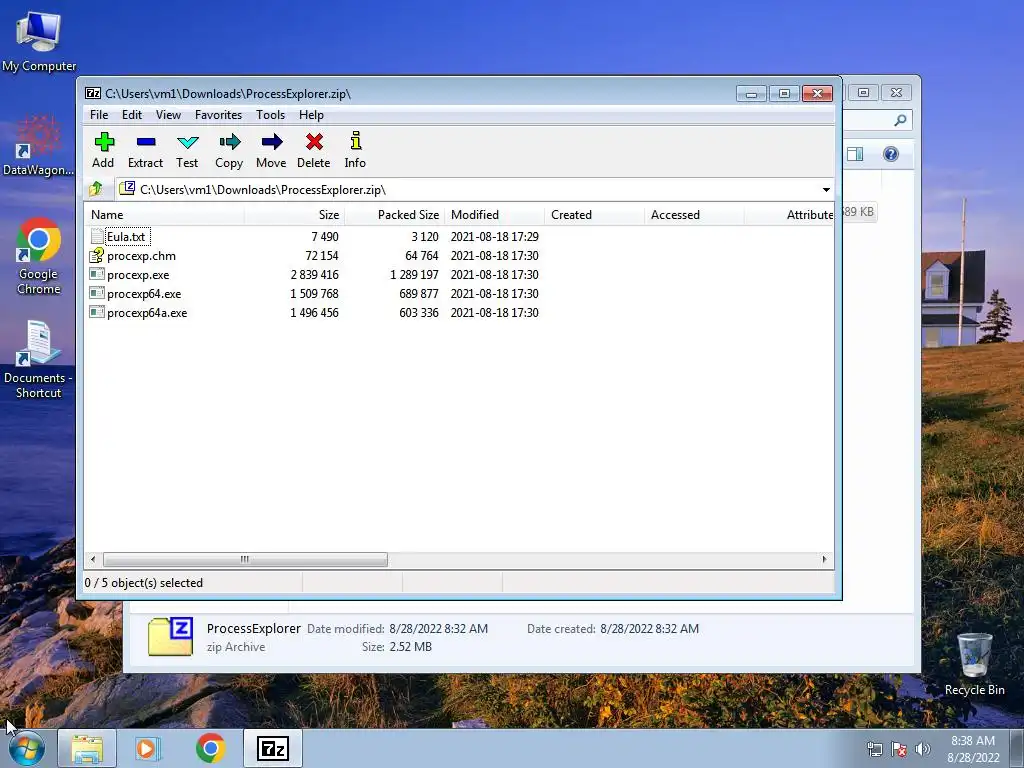The image size is (1024, 768).
Task: Sort by the Size column header
Action: coord(294,215)
